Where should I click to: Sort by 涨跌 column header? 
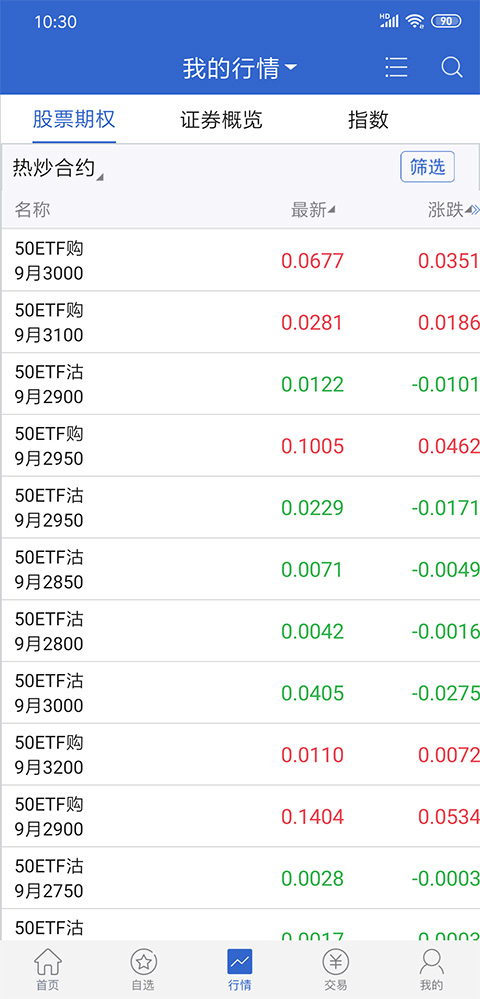point(449,210)
